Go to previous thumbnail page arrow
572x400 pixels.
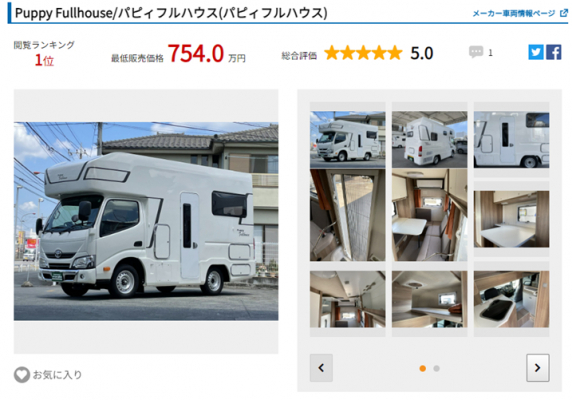tap(321, 368)
